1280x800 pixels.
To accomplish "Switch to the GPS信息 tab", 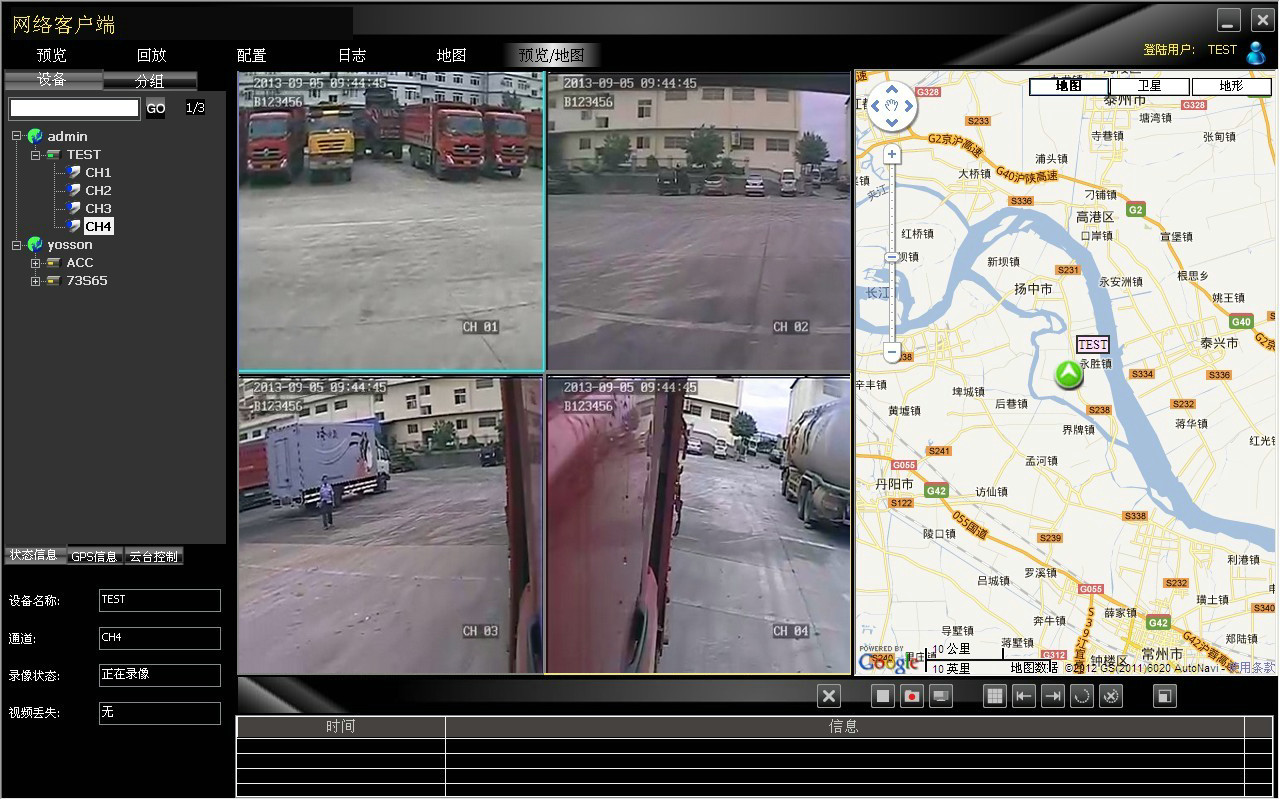I will click(94, 556).
